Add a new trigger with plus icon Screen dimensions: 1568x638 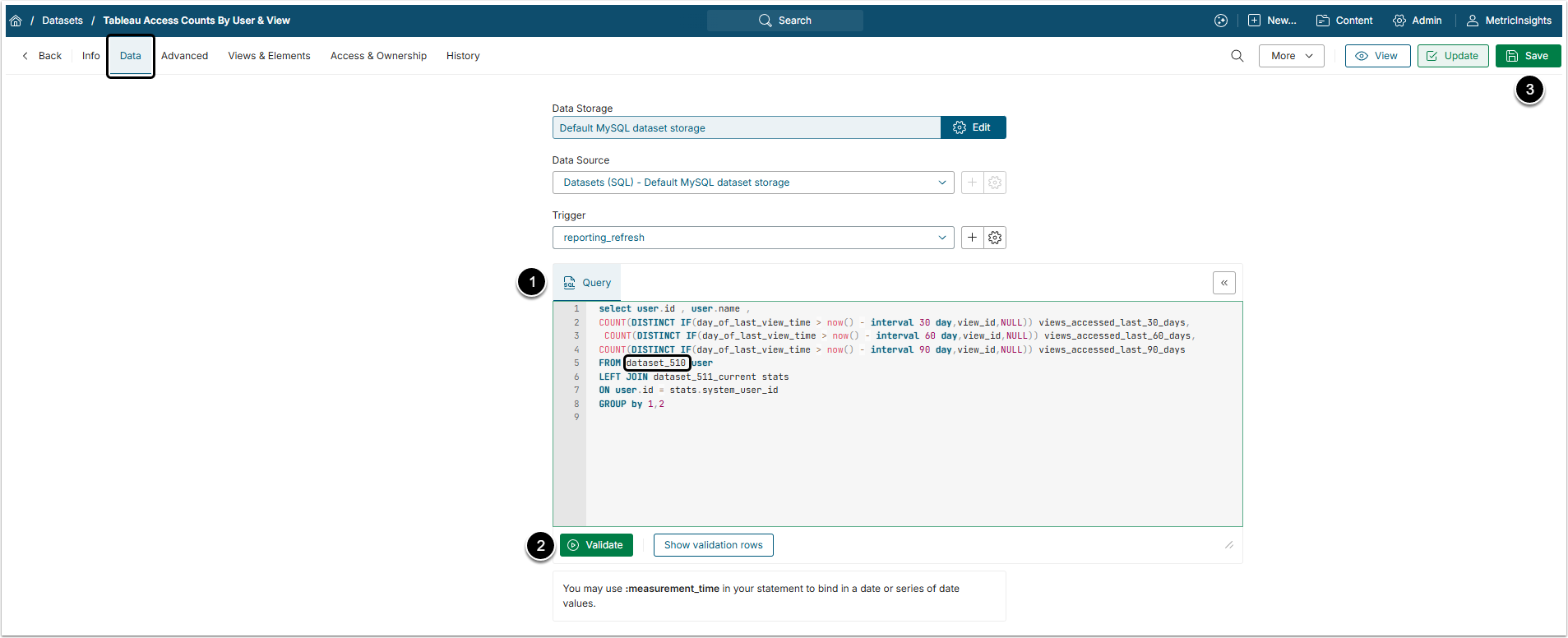pos(972,238)
